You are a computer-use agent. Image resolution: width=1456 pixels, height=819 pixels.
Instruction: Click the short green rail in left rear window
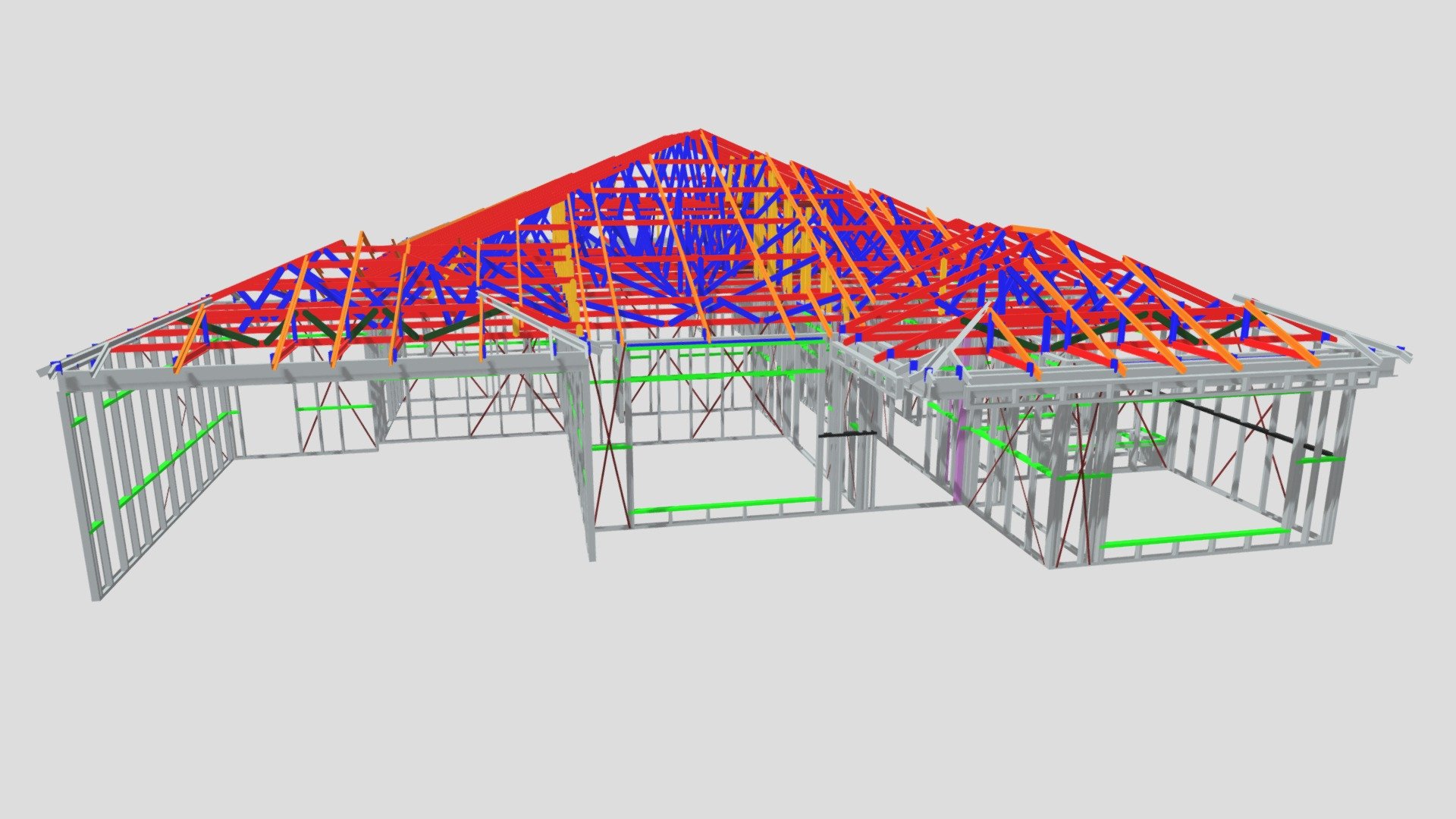click(334, 408)
